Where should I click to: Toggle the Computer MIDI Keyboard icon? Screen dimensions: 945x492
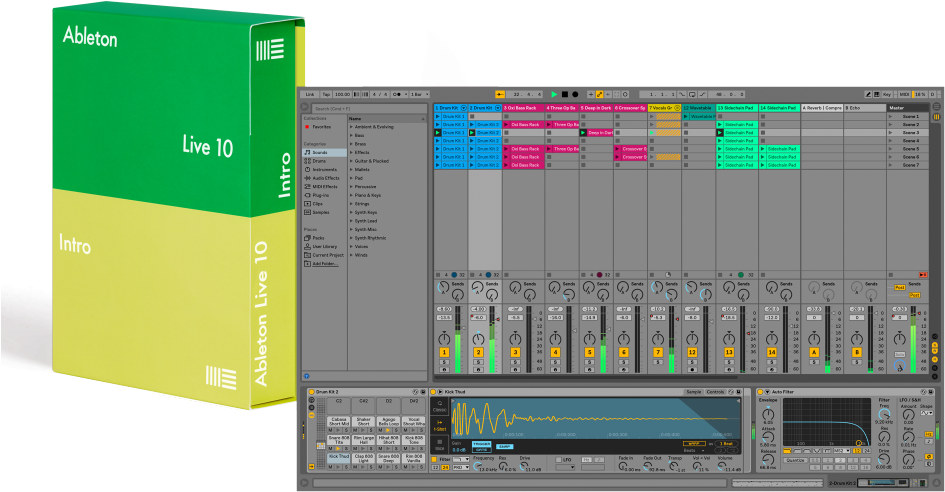(877, 94)
